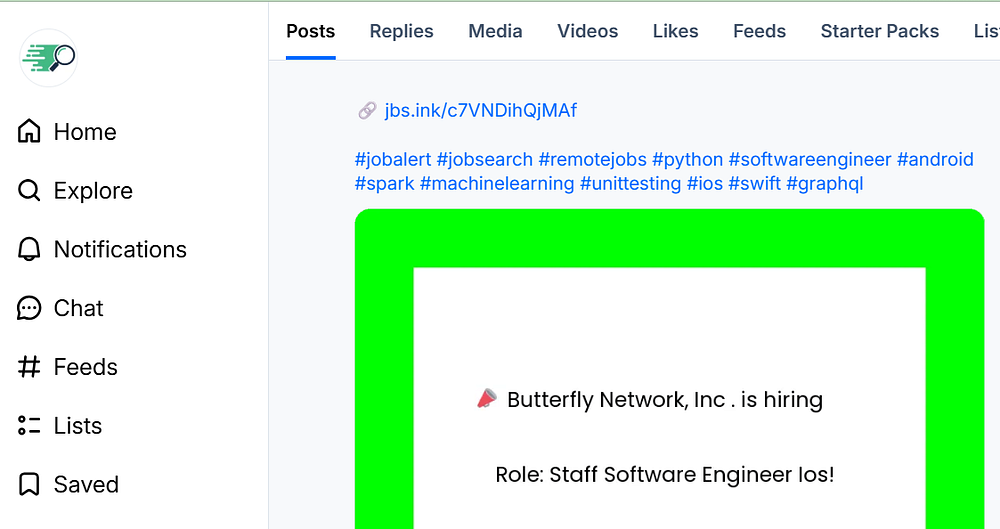Image resolution: width=1000 pixels, height=529 pixels.
Task: Go to Home in sidebar
Action: 85,132
